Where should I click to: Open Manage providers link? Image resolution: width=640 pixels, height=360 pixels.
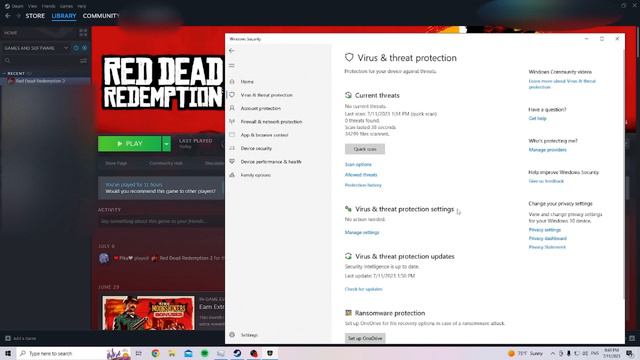tap(547, 150)
